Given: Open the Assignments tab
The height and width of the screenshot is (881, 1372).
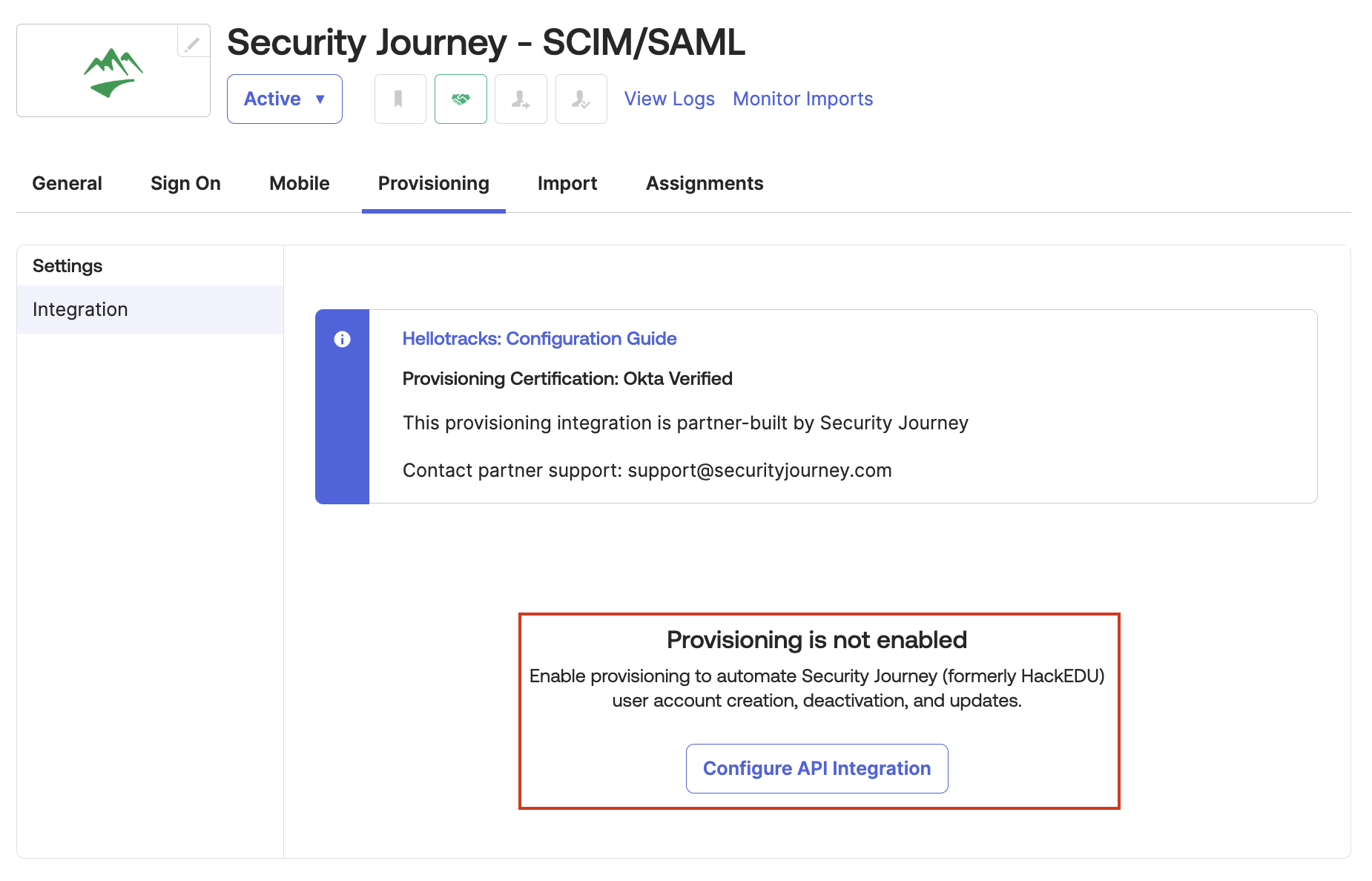Looking at the screenshot, I should (x=705, y=183).
